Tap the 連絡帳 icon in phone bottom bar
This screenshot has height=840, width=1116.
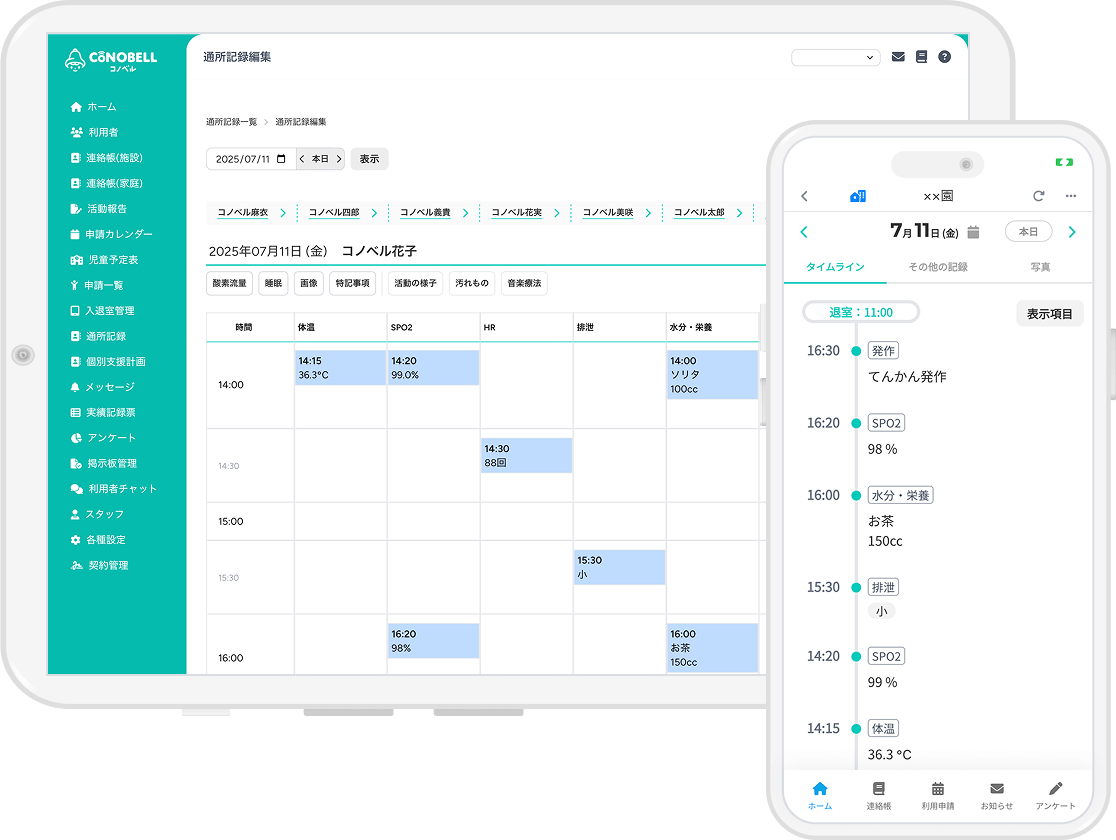point(878,788)
